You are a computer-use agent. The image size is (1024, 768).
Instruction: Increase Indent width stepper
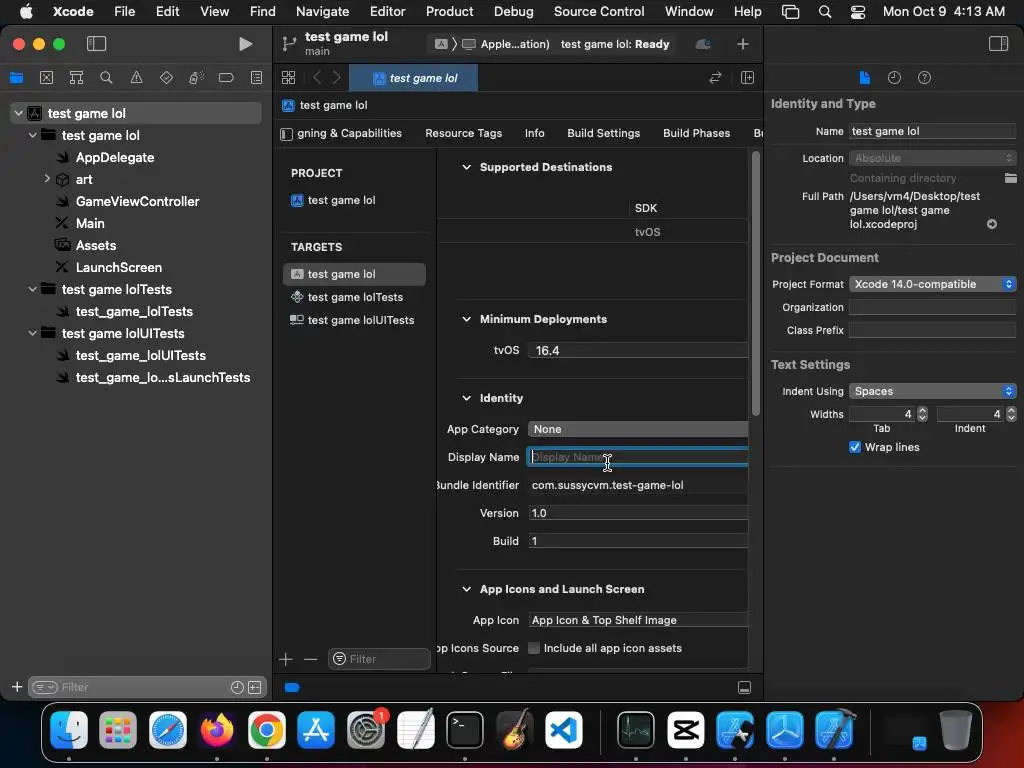coord(1011,410)
